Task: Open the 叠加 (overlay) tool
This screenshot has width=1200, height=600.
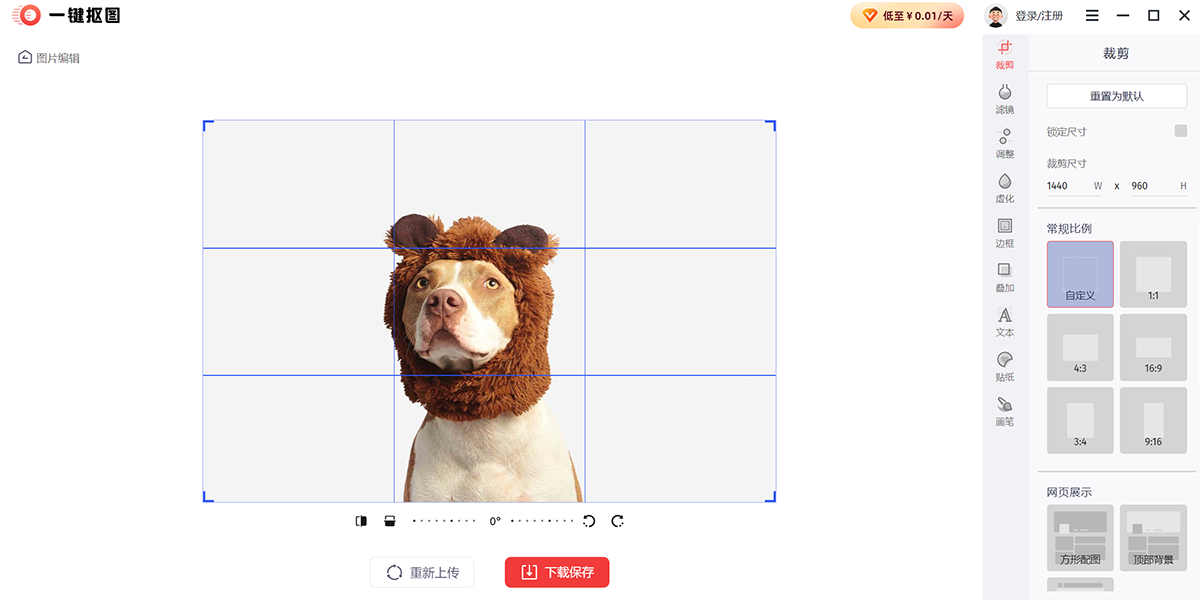Action: [1004, 276]
